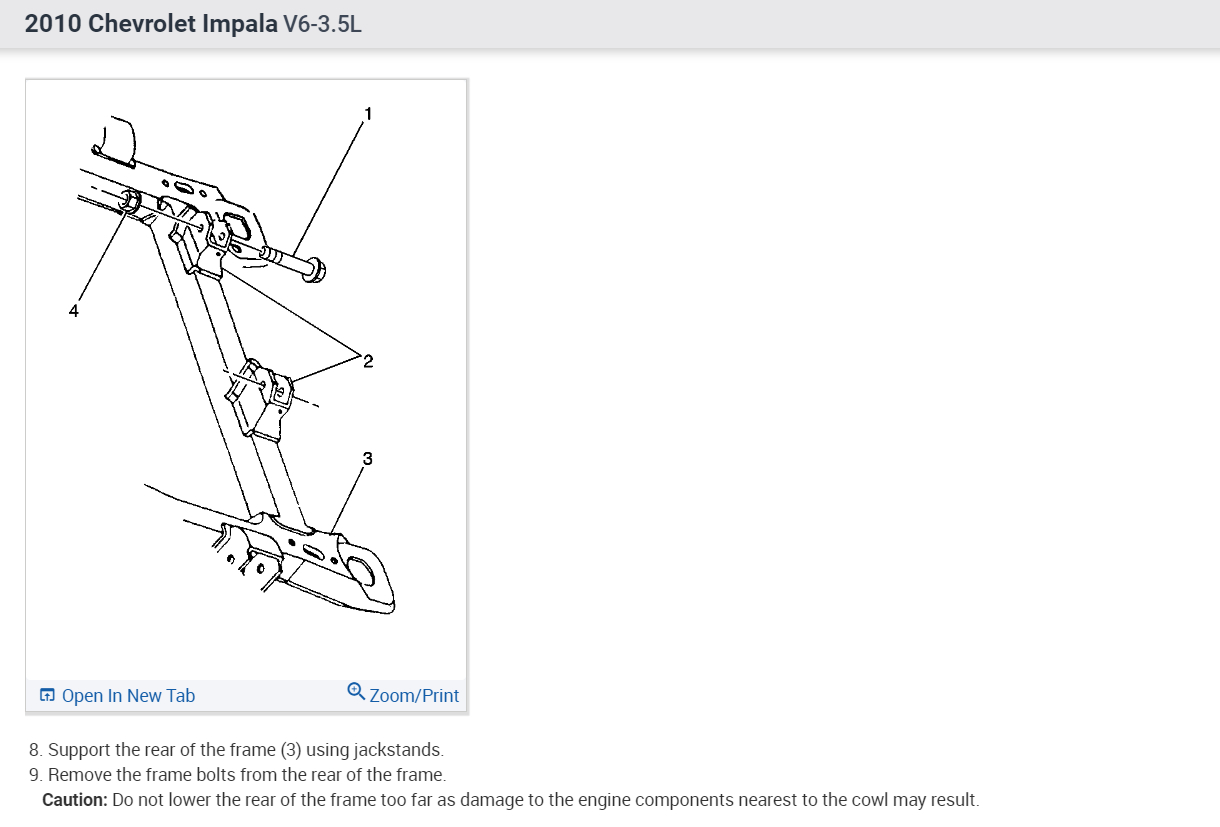This screenshot has height=827, width=1220.
Task: Click the text about damage to engine components
Action: pos(546,800)
